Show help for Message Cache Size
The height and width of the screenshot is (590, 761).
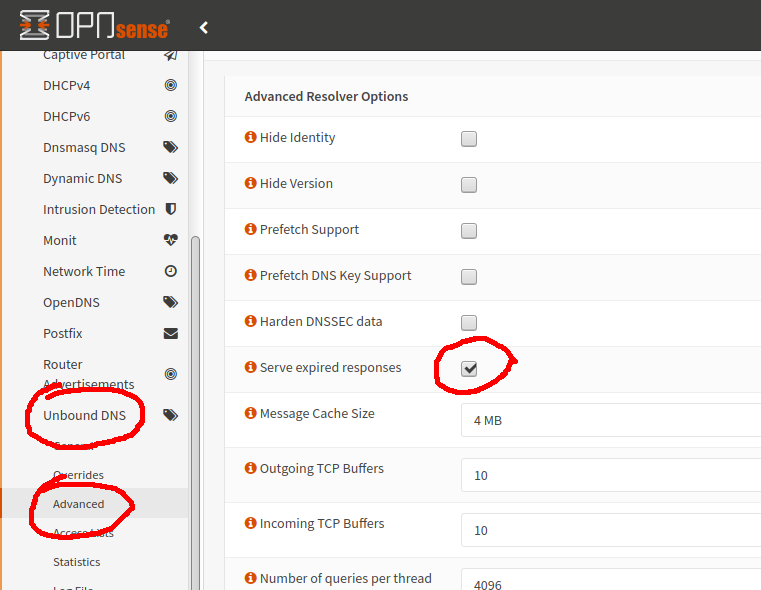click(x=250, y=413)
